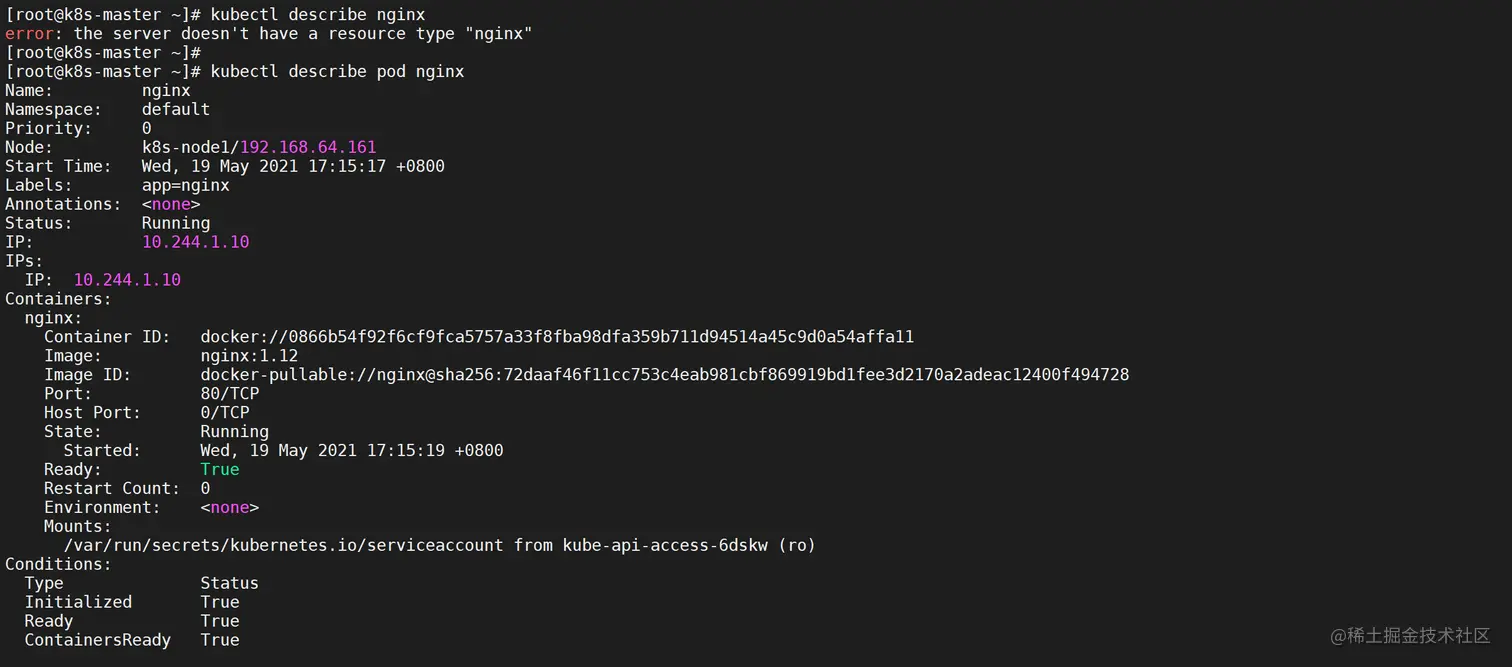
Task: Click the docker-pullable sha256 Image ID
Action: click(664, 375)
